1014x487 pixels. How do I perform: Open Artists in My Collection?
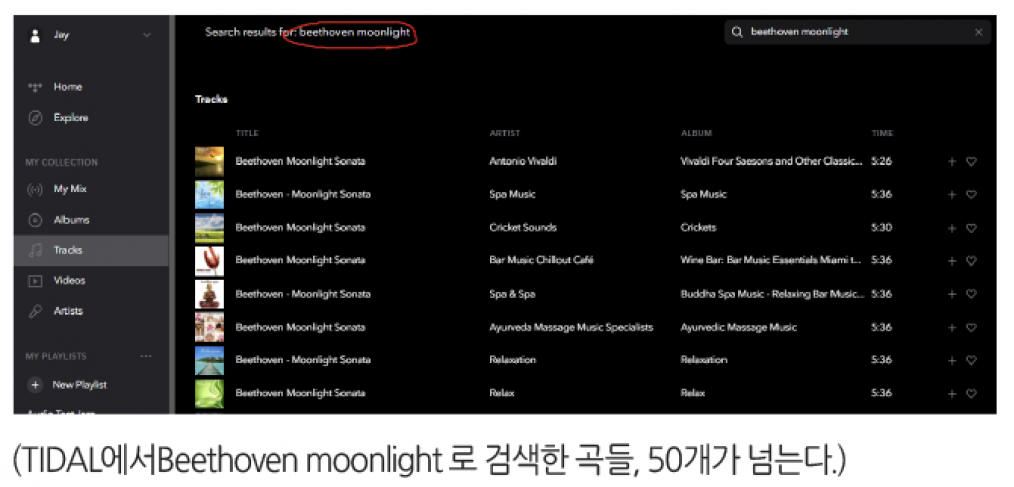tap(68, 311)
